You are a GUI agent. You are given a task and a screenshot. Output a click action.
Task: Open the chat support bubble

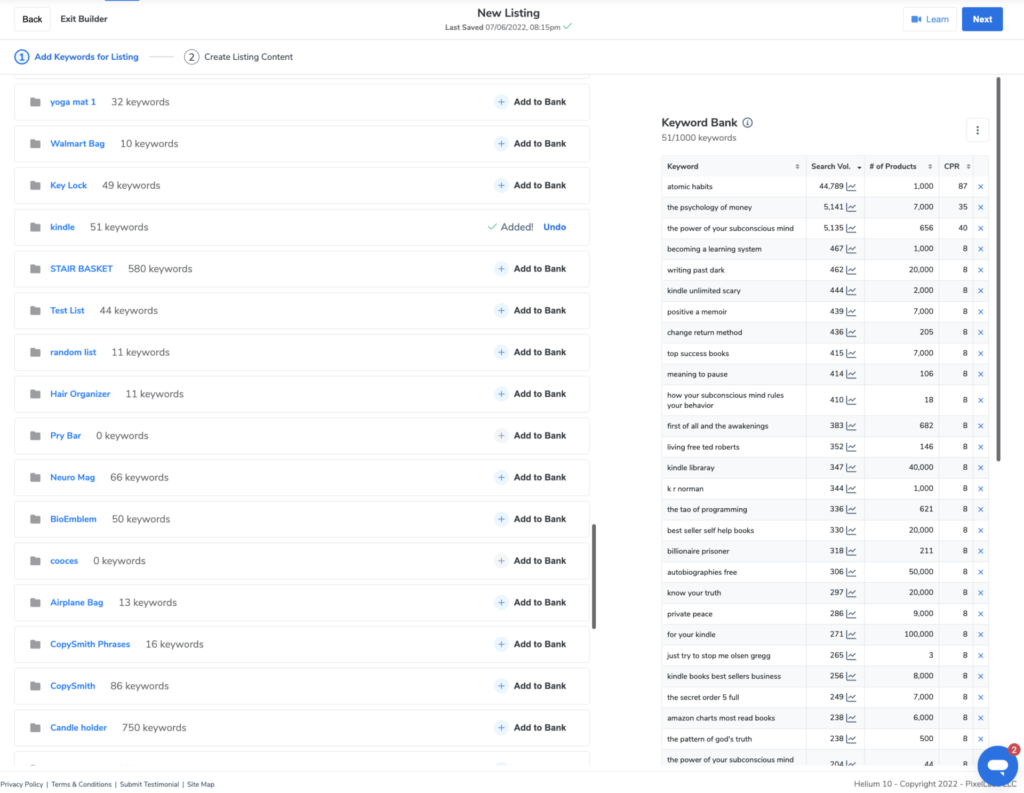click(996, 765)
